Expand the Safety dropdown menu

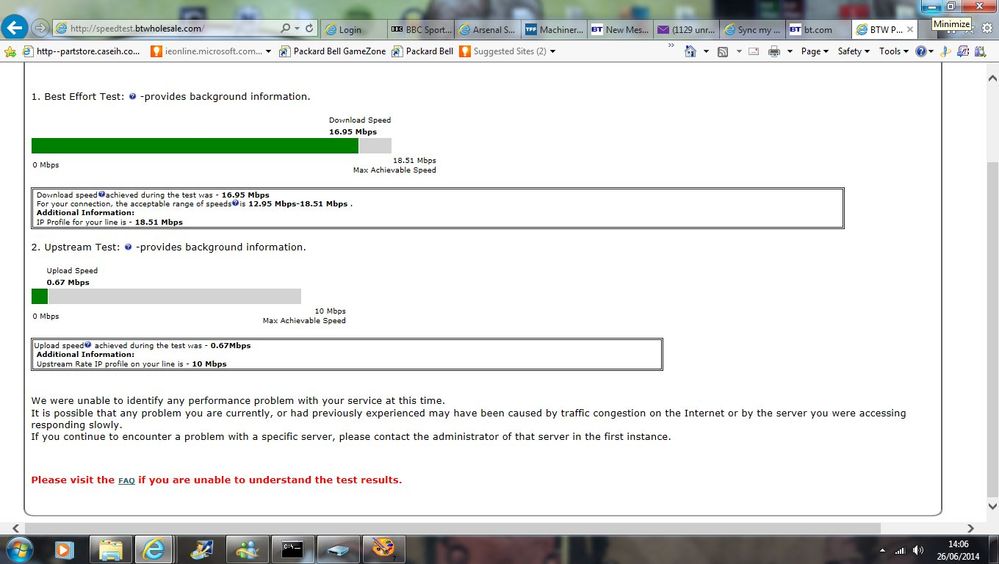pyautogui.click(x=853, y=51)
